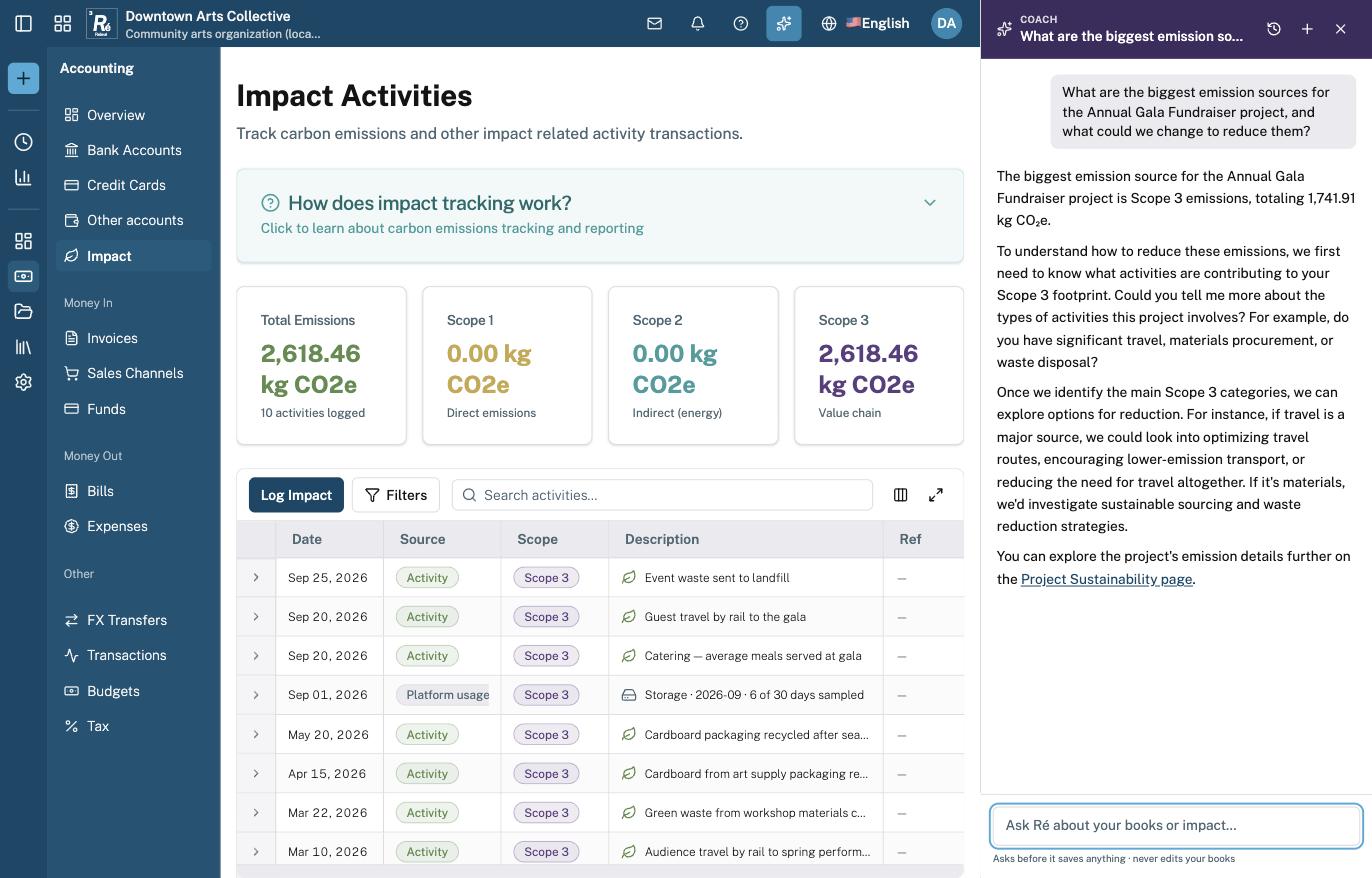Open the settings gear in left rail
The height and width of the screenshot is (878, 1372).
pos(23,382)
